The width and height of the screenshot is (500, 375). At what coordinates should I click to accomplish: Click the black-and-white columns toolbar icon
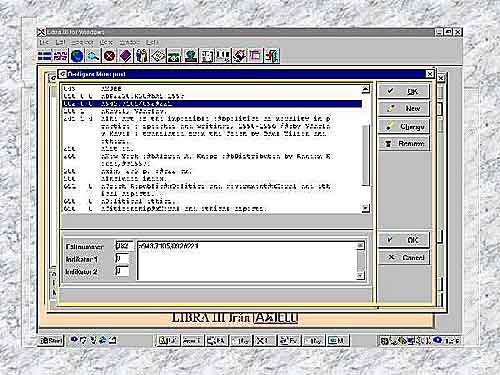pos(223,56)
